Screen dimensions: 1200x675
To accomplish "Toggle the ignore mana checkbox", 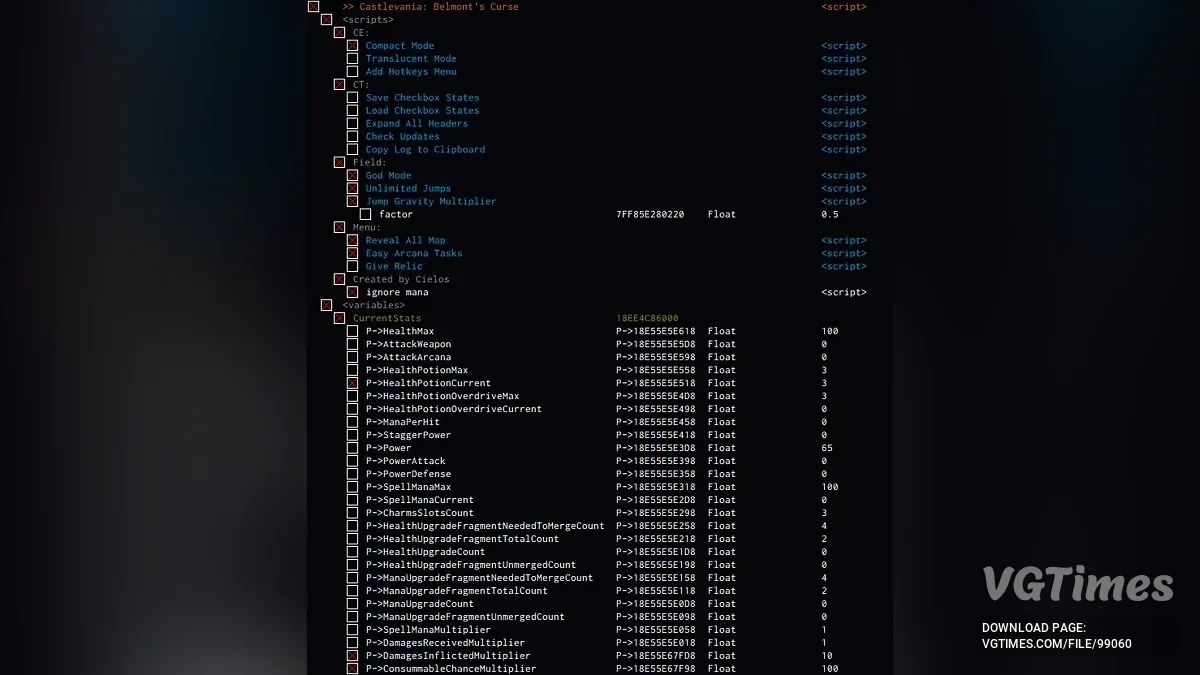I will tap(352, 293).
